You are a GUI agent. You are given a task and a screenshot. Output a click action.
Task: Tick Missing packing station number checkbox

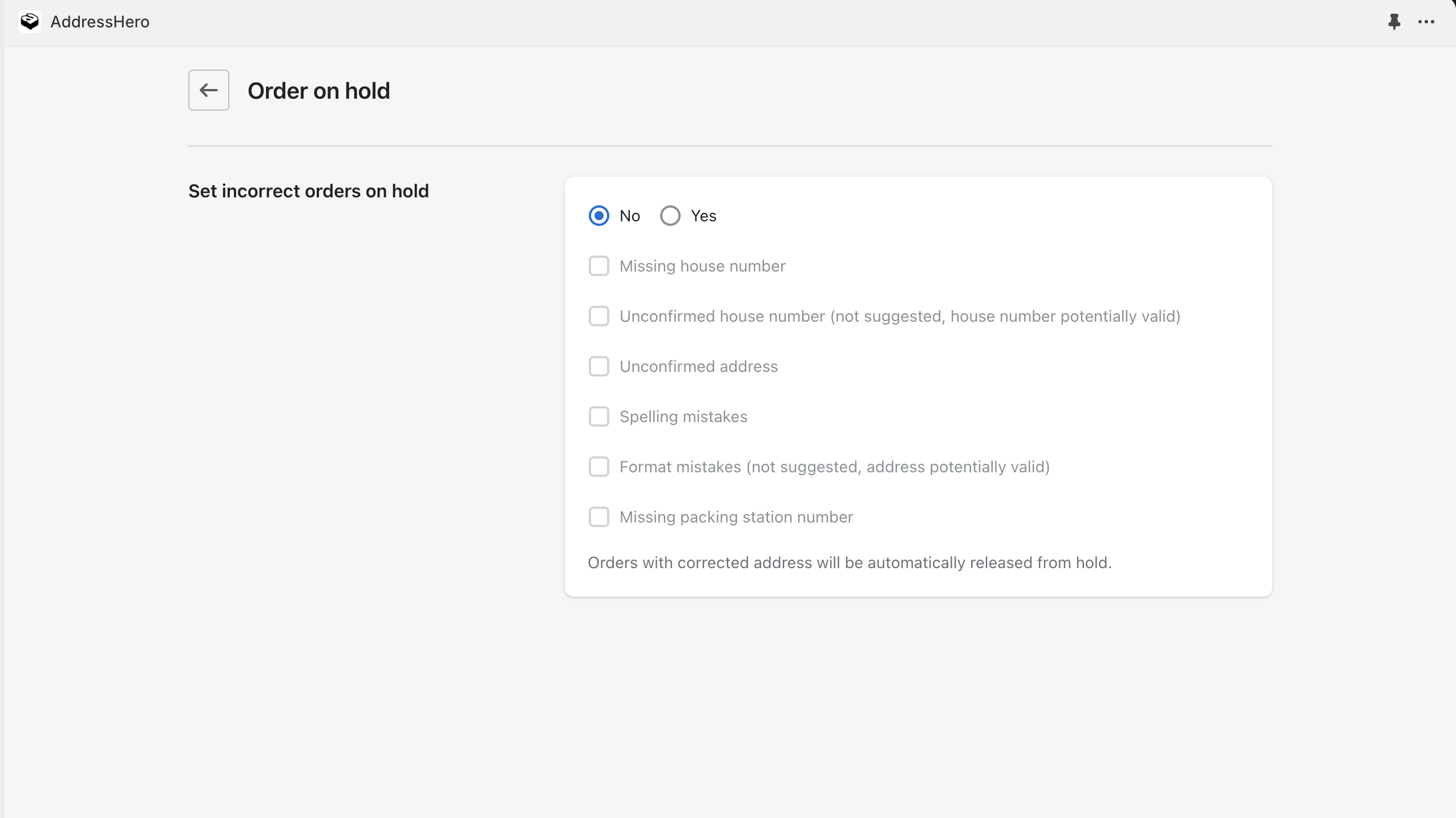click(599, 517)
